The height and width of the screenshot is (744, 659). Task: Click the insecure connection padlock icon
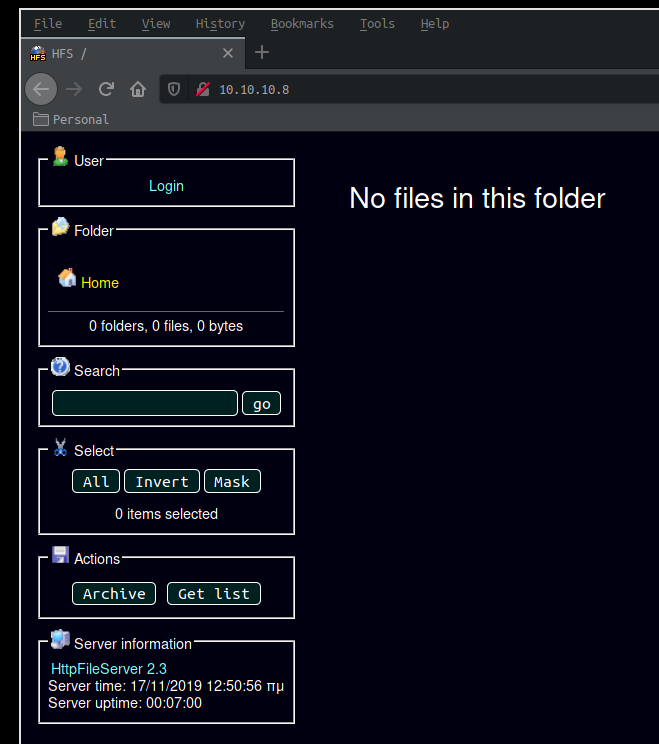(x=202, y=89)
